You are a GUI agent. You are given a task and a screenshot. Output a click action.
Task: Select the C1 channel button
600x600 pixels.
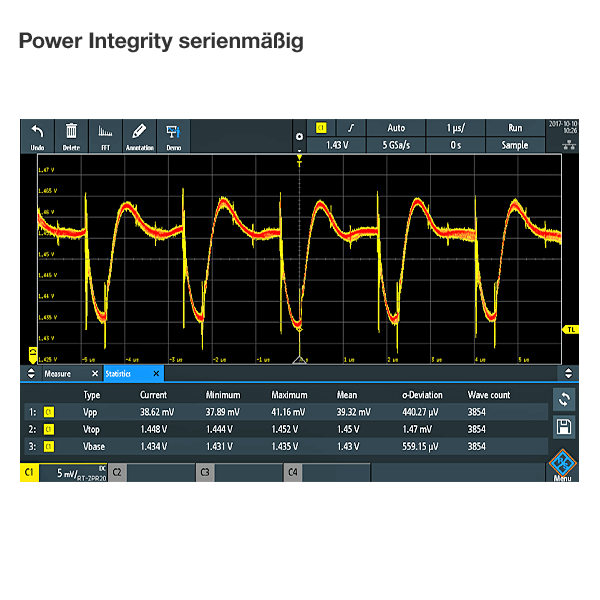click(29, 473)
